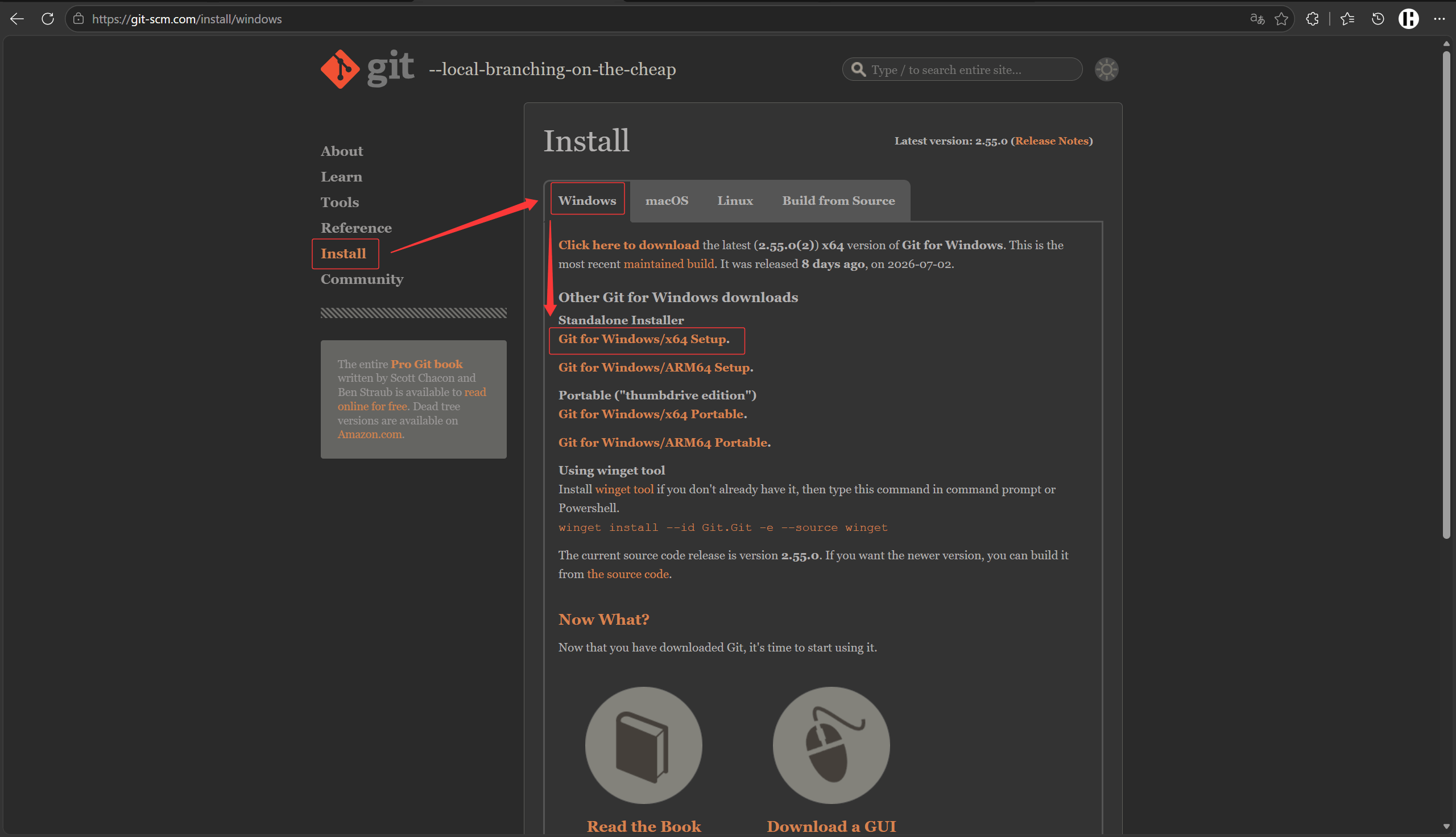Viewport: 1456px width, 837px height.
Task: Open Tools in the sidebar
Action: pyautogui.click(x=340, y=203)
